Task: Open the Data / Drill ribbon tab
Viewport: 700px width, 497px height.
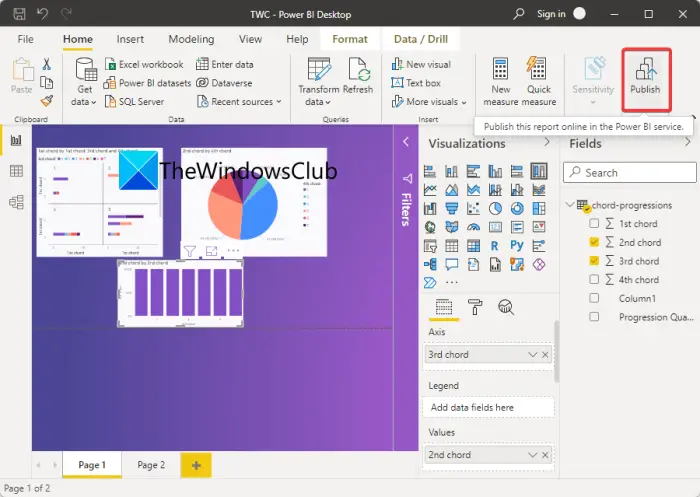Action: coord(421,39)
